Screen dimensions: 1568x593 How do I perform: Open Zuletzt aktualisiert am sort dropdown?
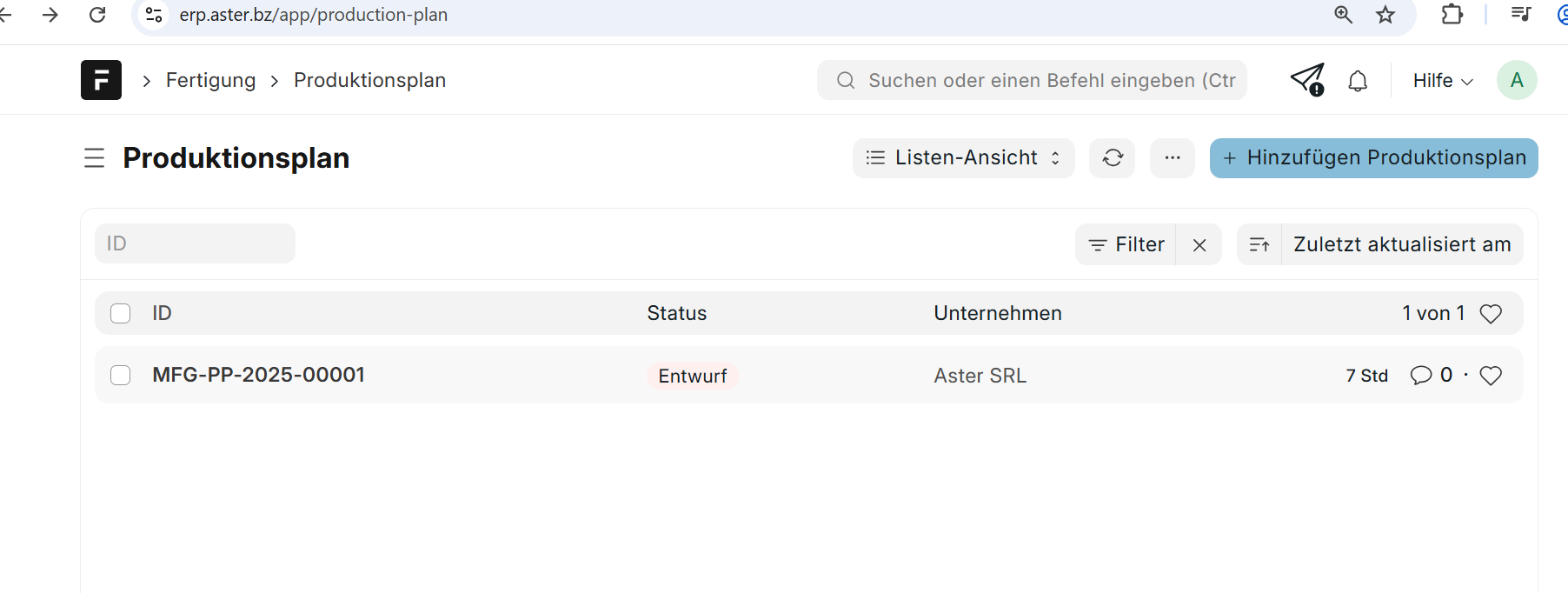click(1401, 245)
